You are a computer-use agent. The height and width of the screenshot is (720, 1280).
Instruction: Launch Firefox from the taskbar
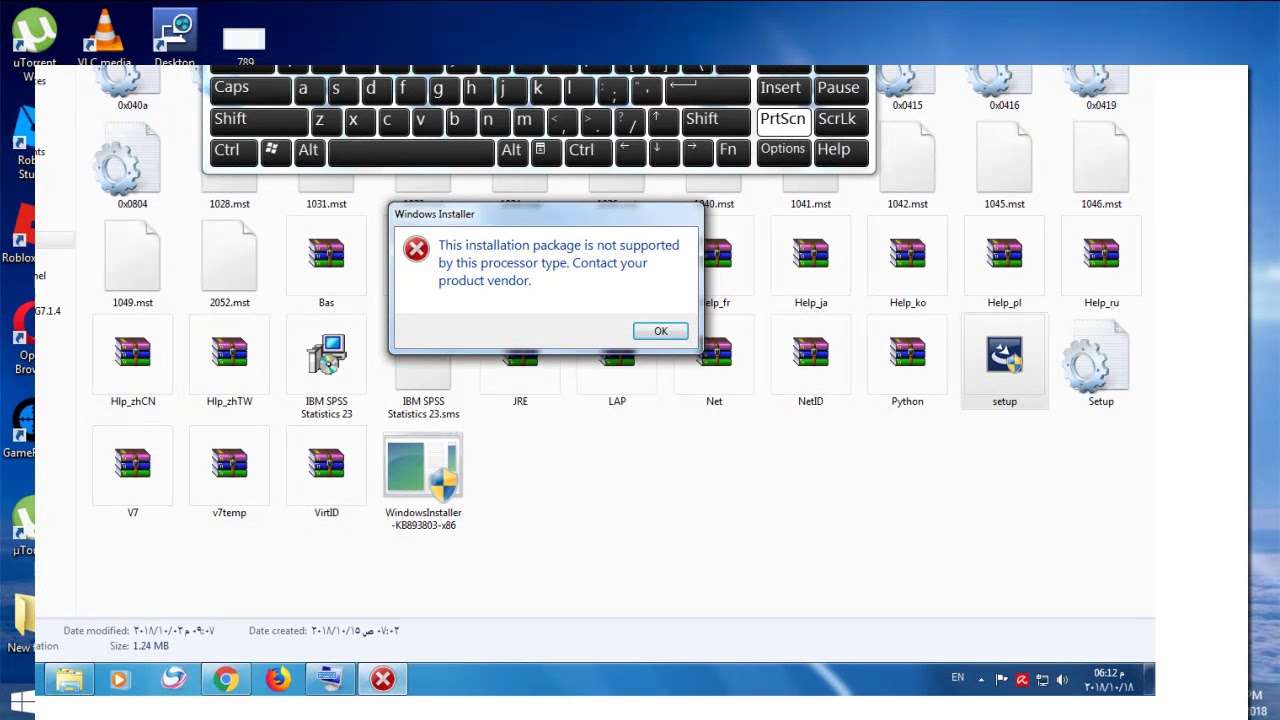tap(278, 680)
